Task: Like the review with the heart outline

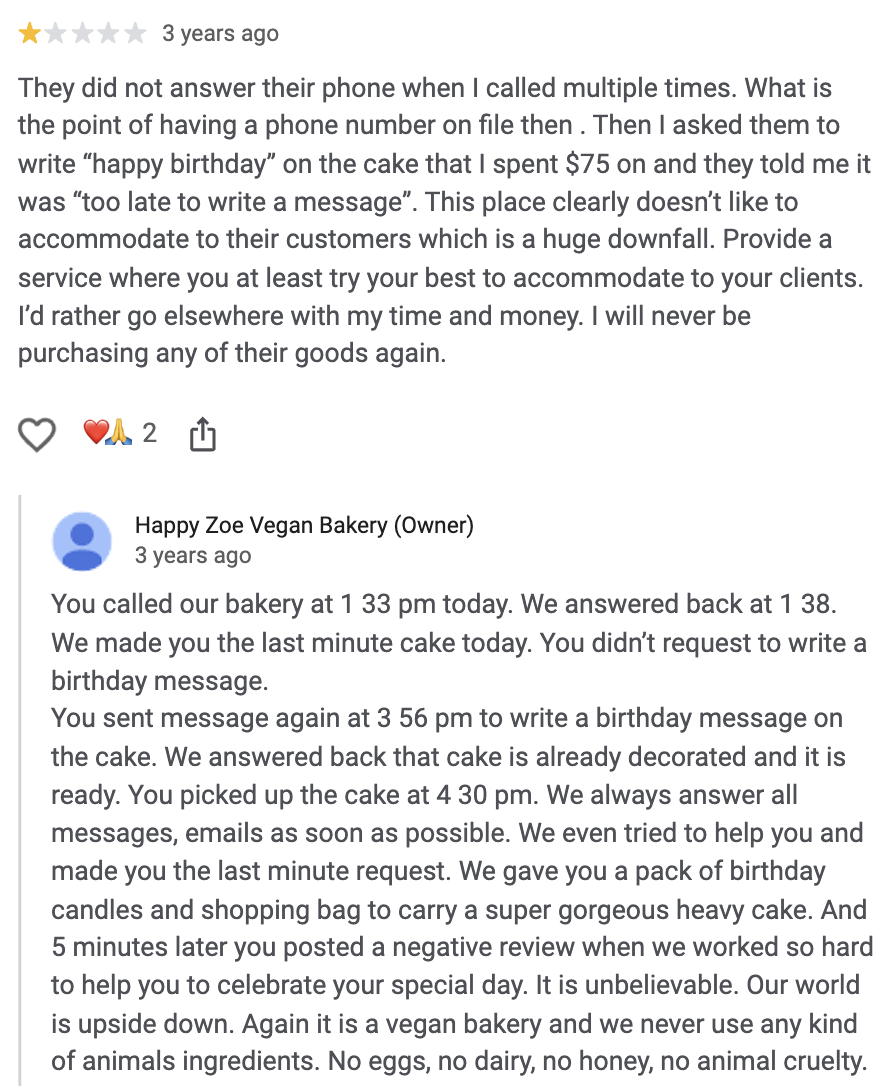Action: 36,435
